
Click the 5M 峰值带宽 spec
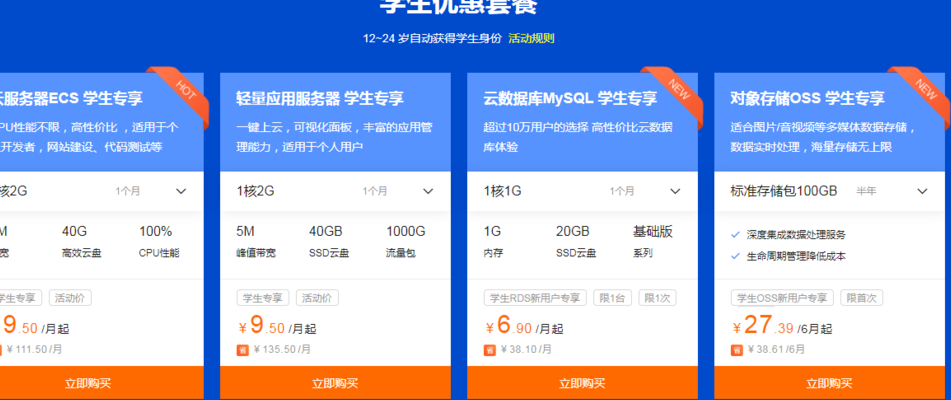255,242
